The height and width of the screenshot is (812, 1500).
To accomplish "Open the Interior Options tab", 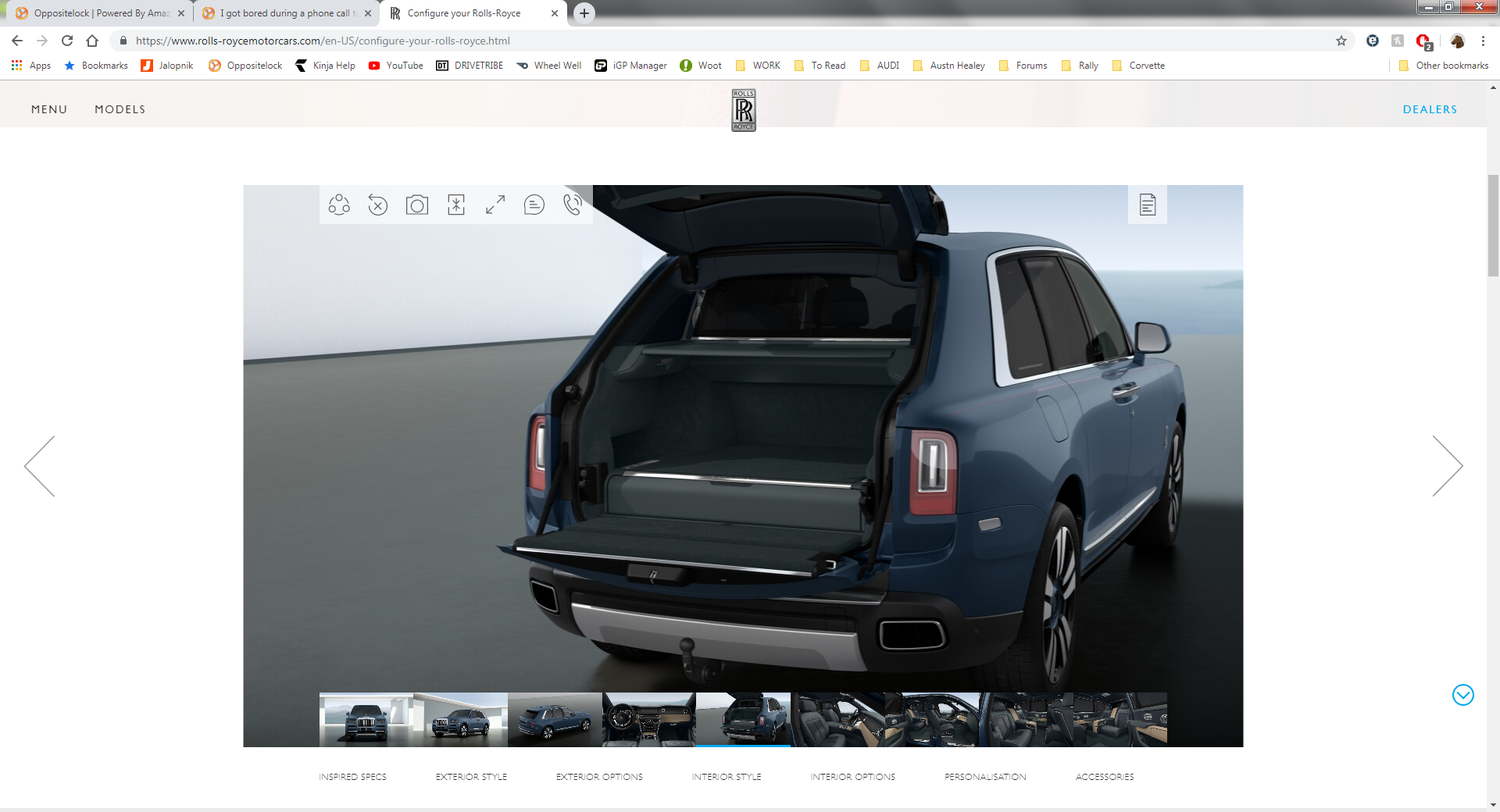I will (853, 777).
